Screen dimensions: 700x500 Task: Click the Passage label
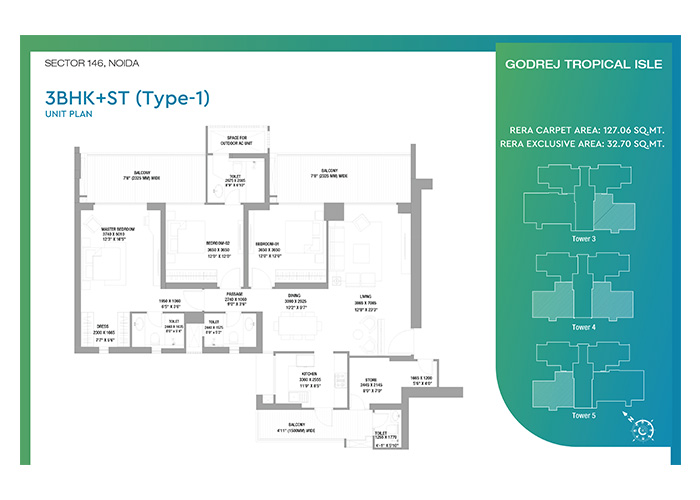click(x=236, y=294)
